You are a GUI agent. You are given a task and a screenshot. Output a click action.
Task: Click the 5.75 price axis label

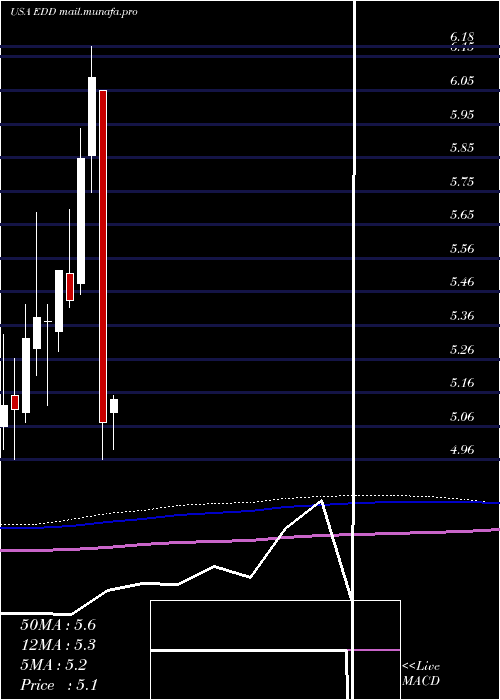[462, 182]
